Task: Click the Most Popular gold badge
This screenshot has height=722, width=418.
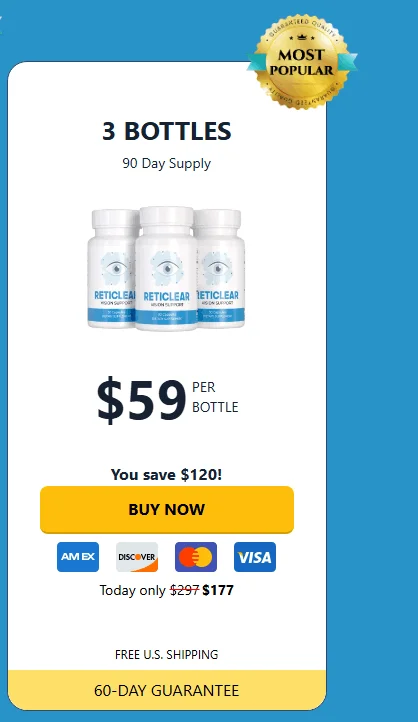Action: 302,62
